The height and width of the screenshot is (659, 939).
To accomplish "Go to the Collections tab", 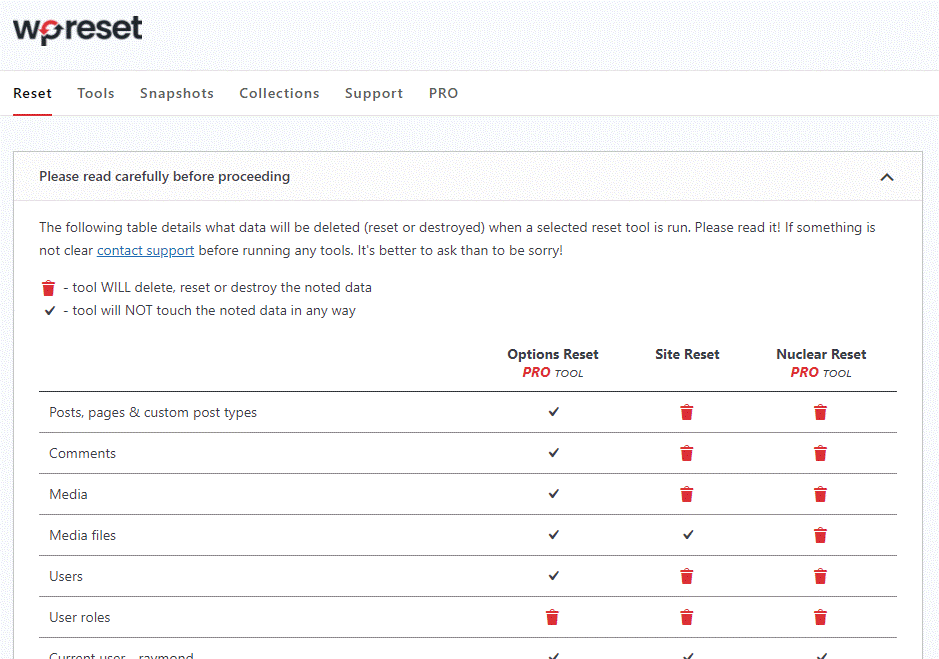I will [279, 93].
